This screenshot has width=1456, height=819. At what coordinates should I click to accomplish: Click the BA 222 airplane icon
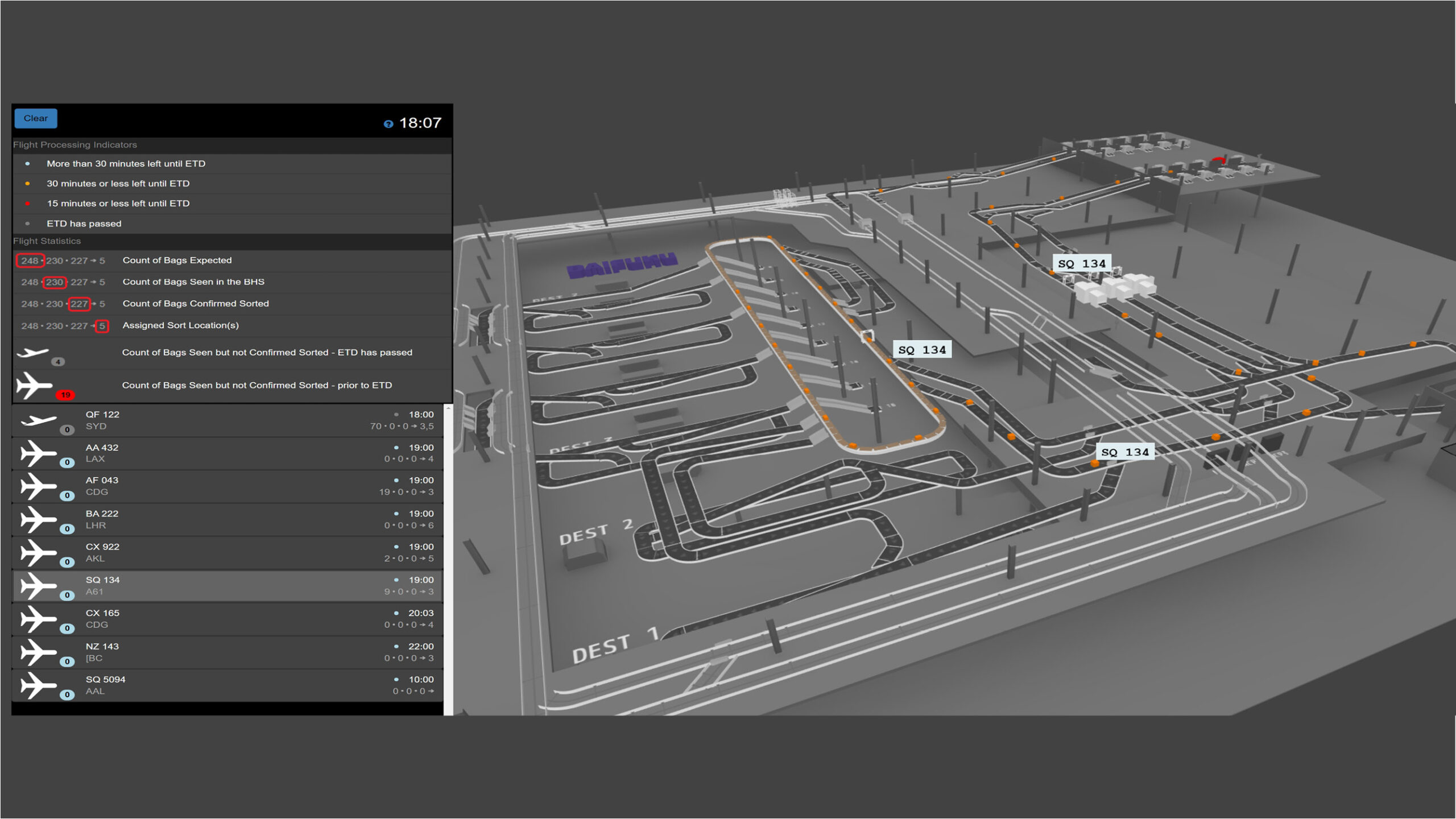click(x=38, y=519)
